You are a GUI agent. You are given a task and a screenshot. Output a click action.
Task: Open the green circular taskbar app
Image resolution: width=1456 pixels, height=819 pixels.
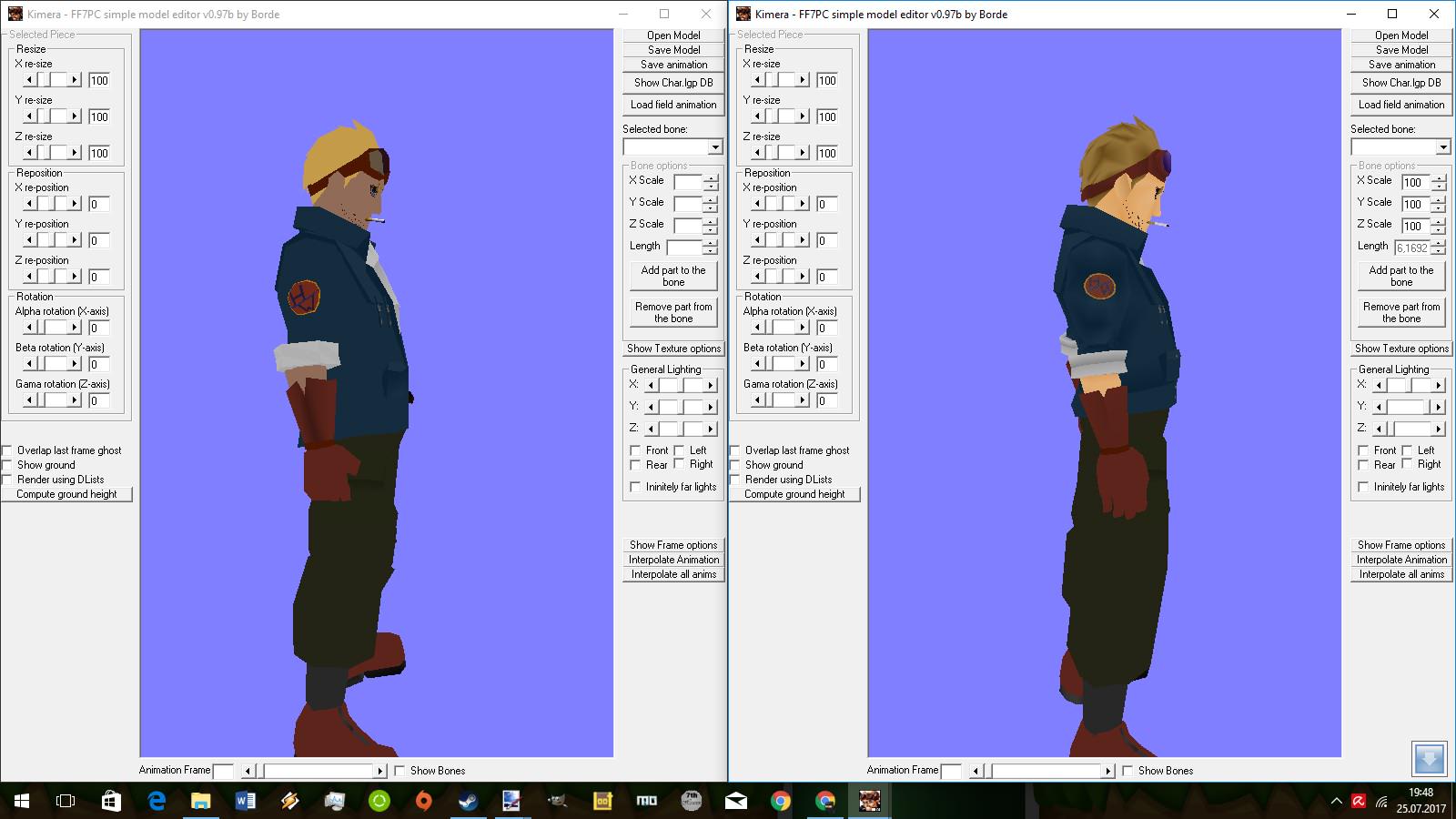pyautogui.click(x=379, y=801)
